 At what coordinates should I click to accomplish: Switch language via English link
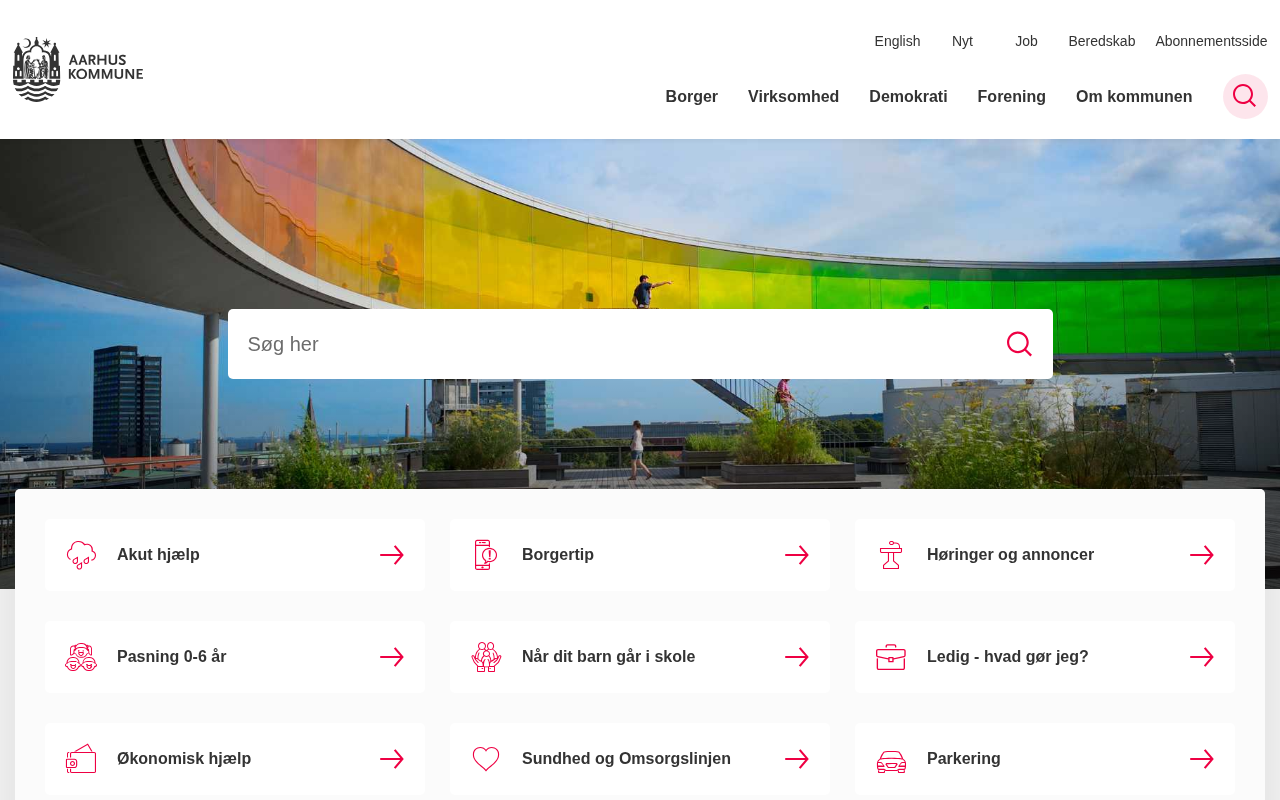click(897, 41)
